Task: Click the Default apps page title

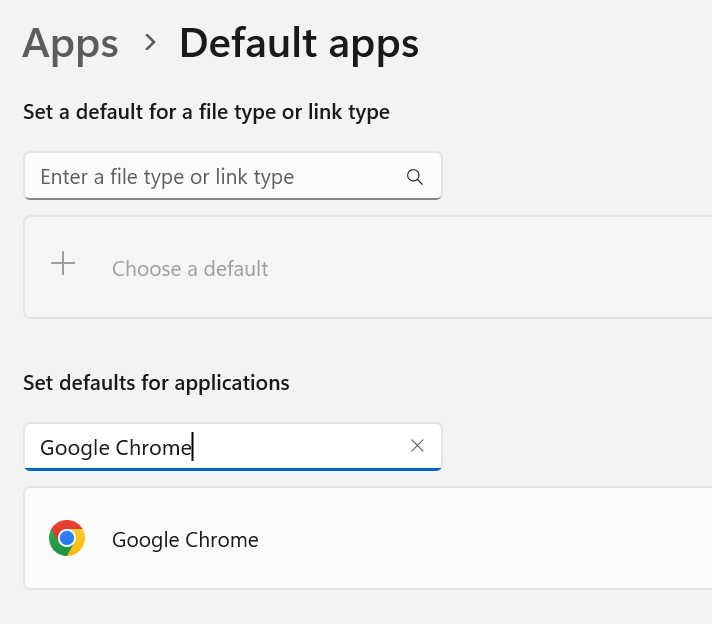Action: (299, 45)
